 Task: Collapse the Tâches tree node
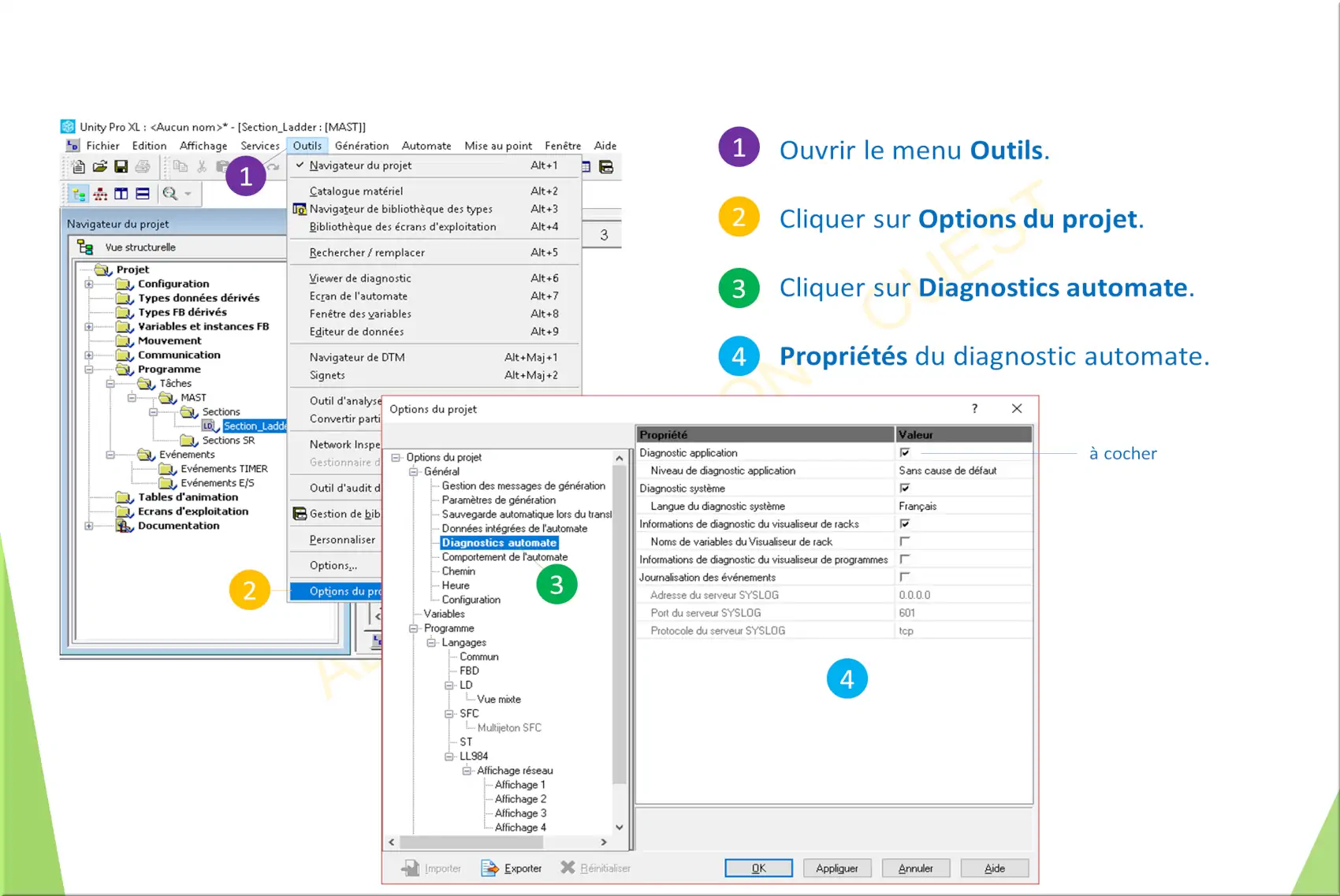coord(110,384)
